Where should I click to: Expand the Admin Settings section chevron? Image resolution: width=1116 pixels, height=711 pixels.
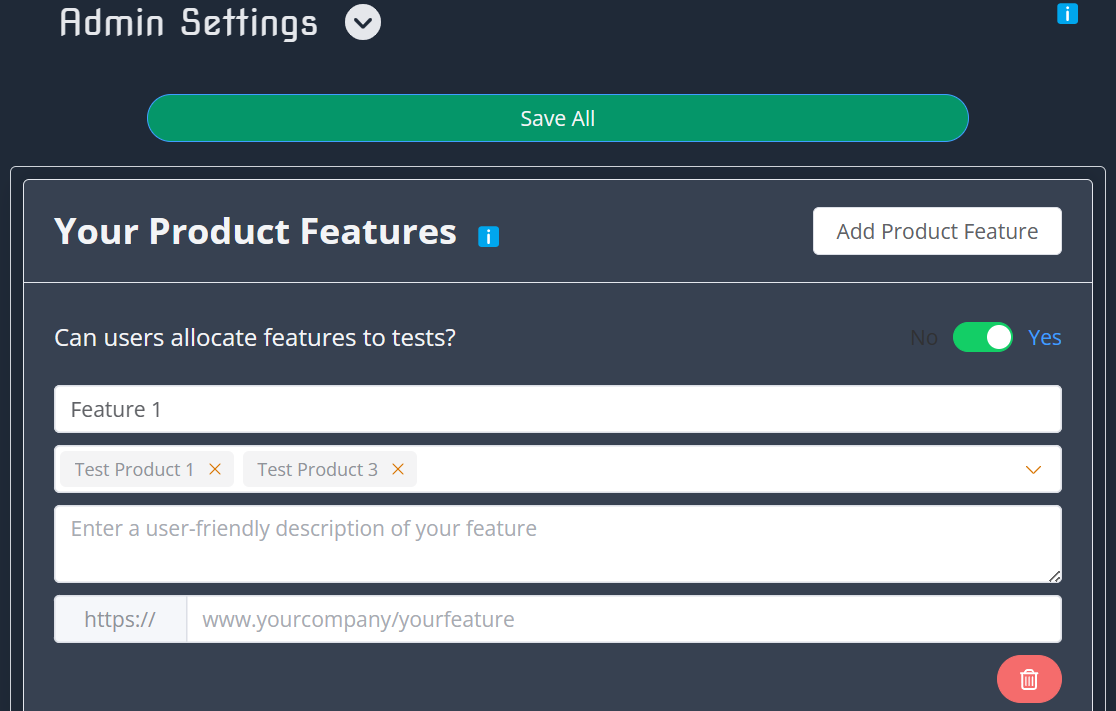[362, 22]
